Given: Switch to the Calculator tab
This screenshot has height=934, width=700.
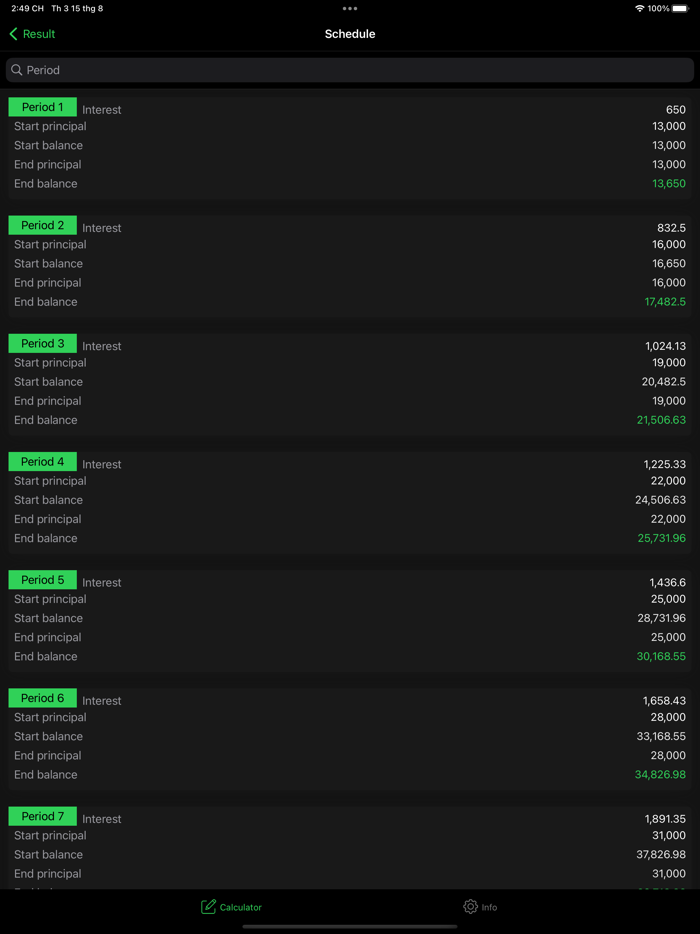Looking at the screenshot, I should (x=231, y=906).
